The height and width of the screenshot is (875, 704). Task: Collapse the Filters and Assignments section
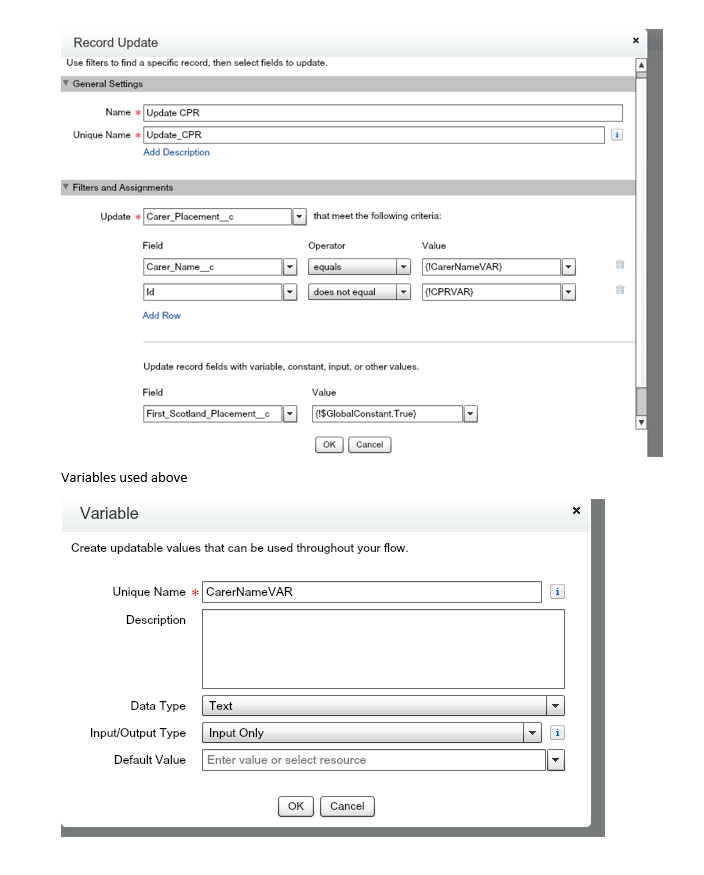point(66,187)
